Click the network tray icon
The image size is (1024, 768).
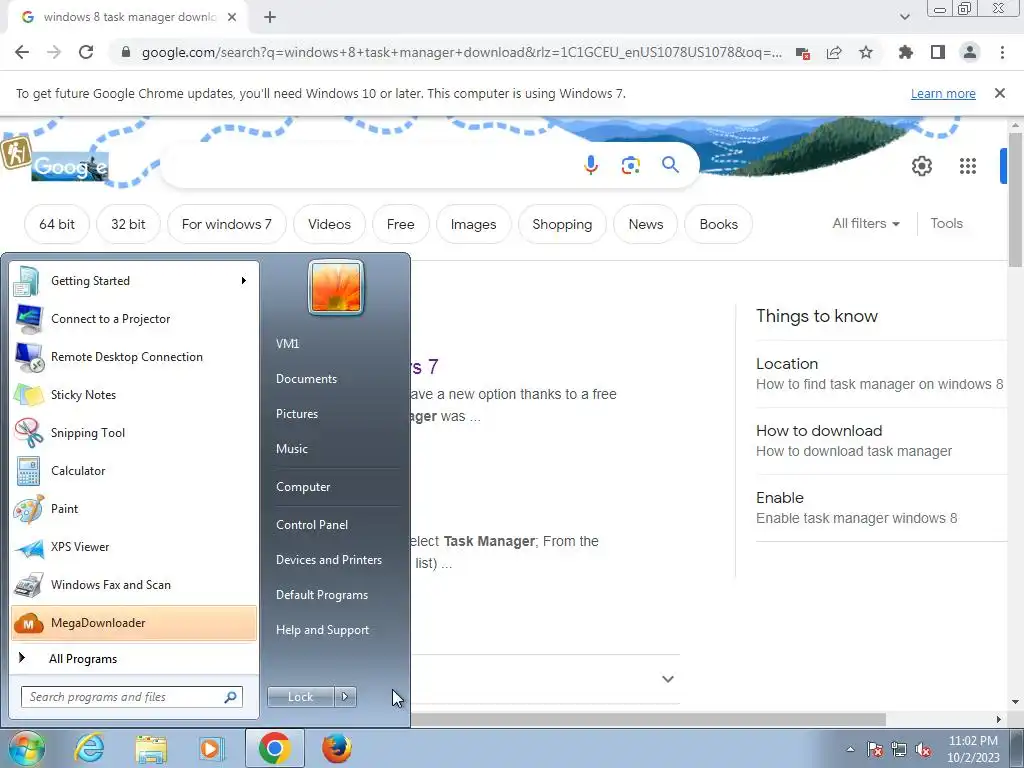point(899,749)
